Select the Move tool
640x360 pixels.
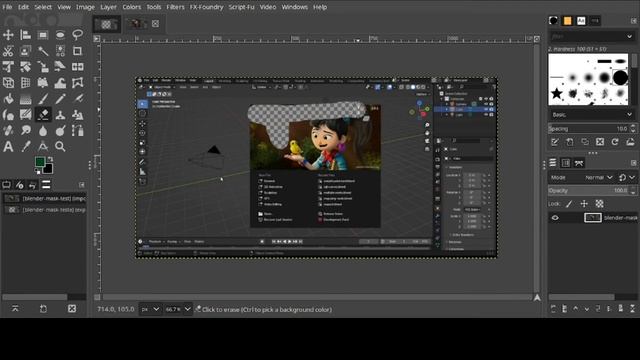(8, 35)
